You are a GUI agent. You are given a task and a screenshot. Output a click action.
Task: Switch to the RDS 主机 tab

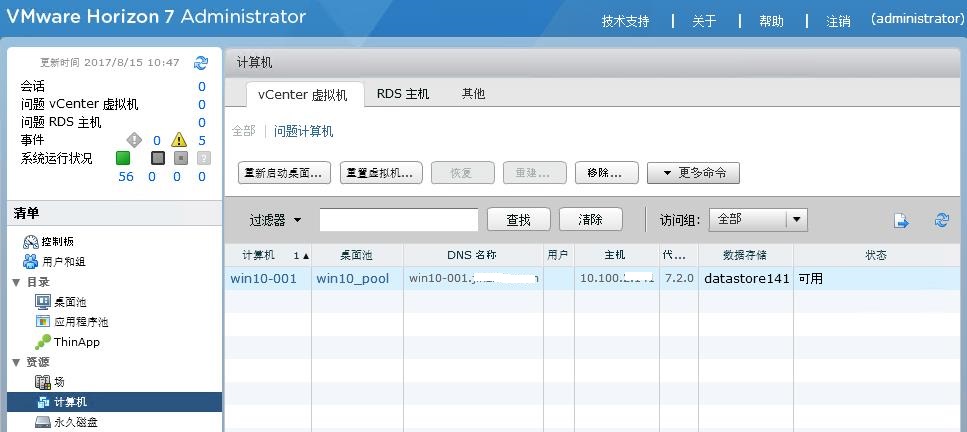click(x=403, y=94)
